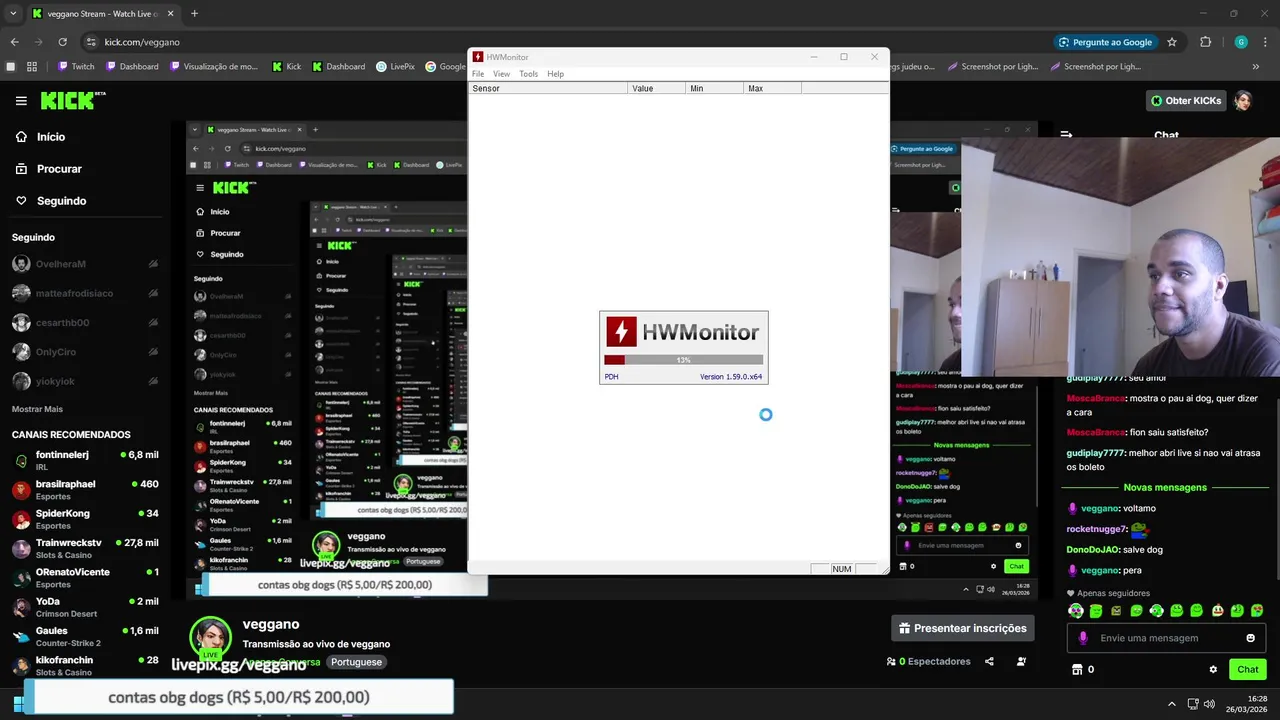View site information icon in address bar

91,42
